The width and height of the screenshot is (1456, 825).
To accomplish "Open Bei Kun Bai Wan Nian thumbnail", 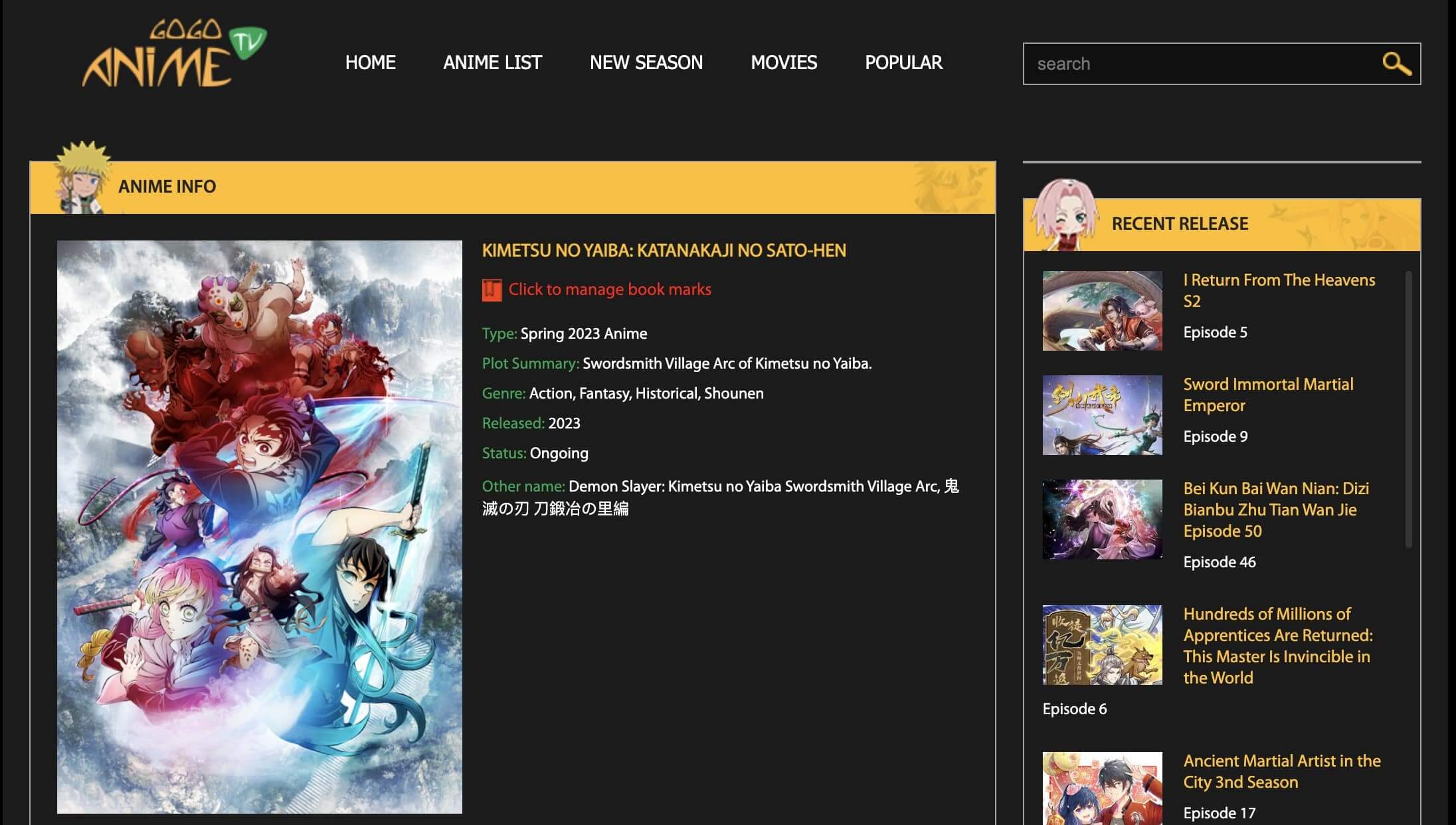I will click(x=1102, y=519).
